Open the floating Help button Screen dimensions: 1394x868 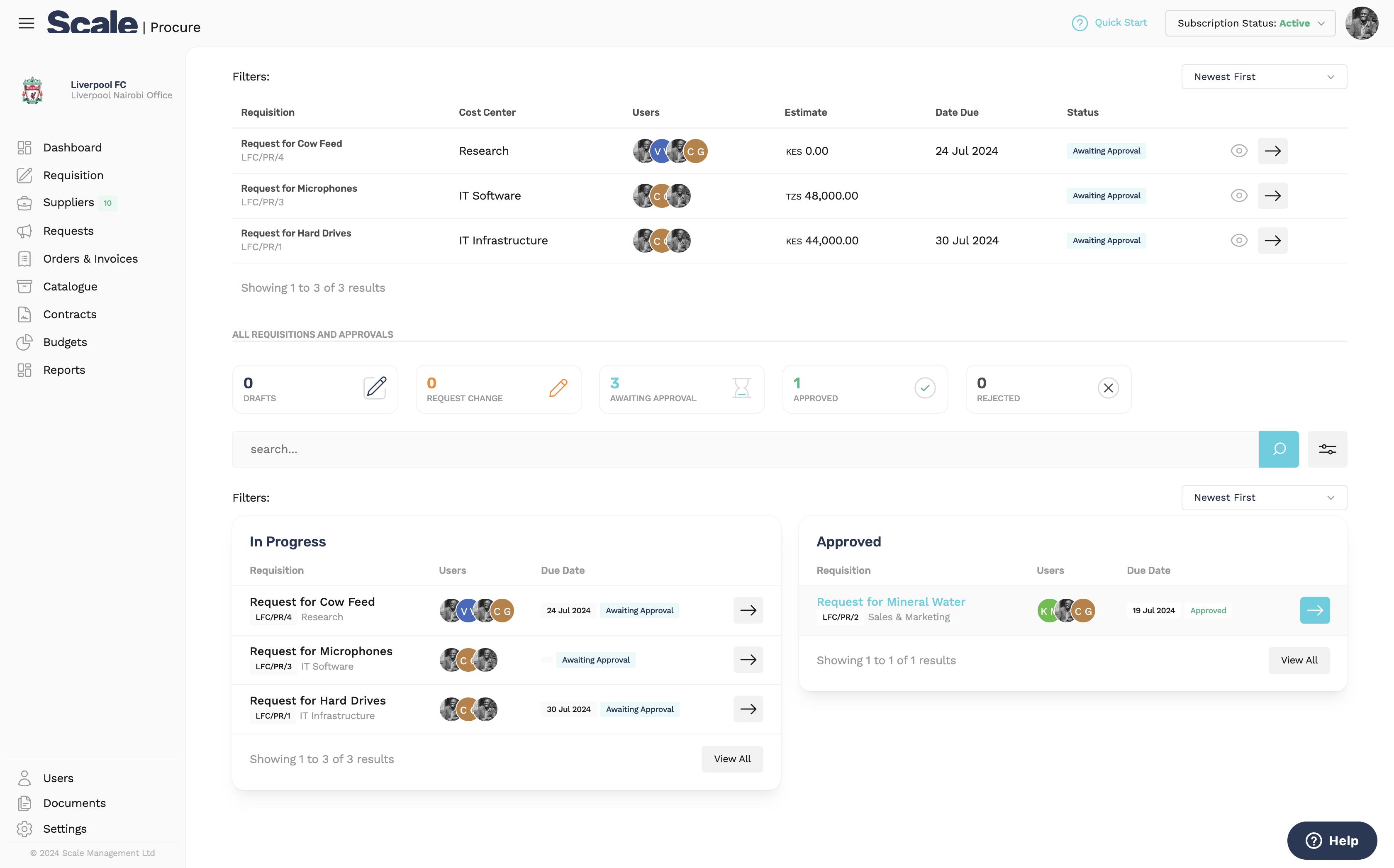click(x=1332, y=841)
